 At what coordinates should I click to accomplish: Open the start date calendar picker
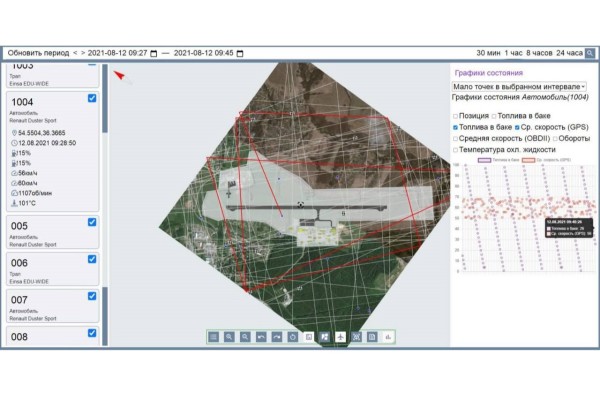click(154, 52)
